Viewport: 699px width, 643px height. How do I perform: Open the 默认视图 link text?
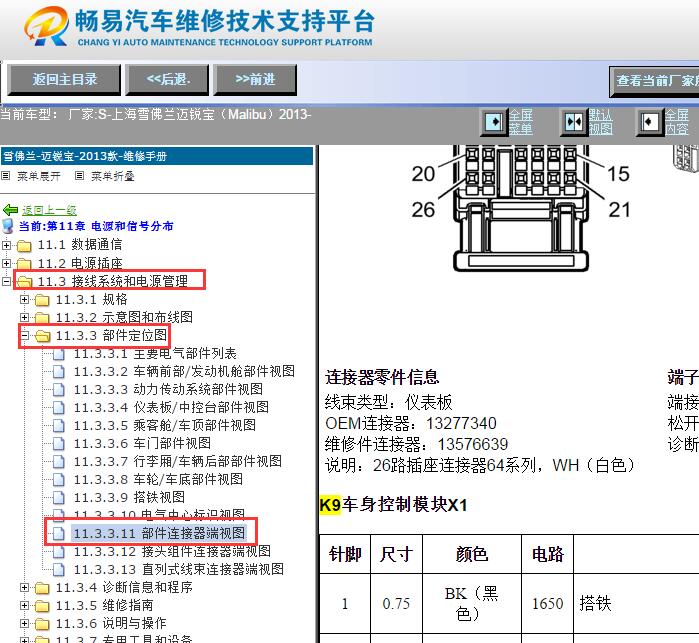pos(600,122)
